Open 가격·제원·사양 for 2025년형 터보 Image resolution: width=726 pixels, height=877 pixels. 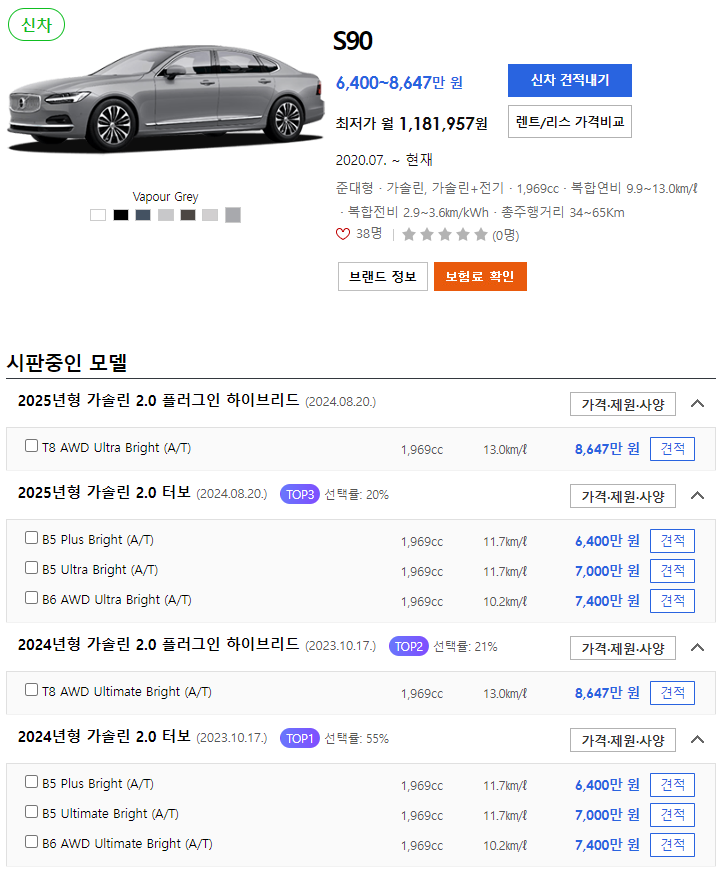(x=623, y=496)
